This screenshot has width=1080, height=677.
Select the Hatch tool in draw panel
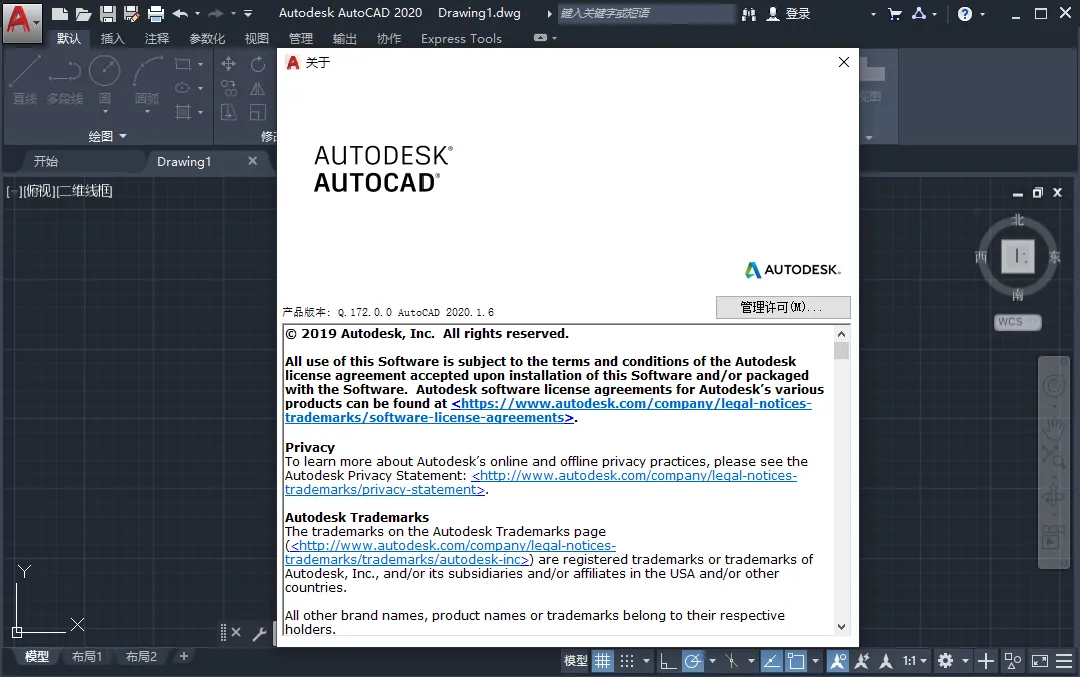183,112
